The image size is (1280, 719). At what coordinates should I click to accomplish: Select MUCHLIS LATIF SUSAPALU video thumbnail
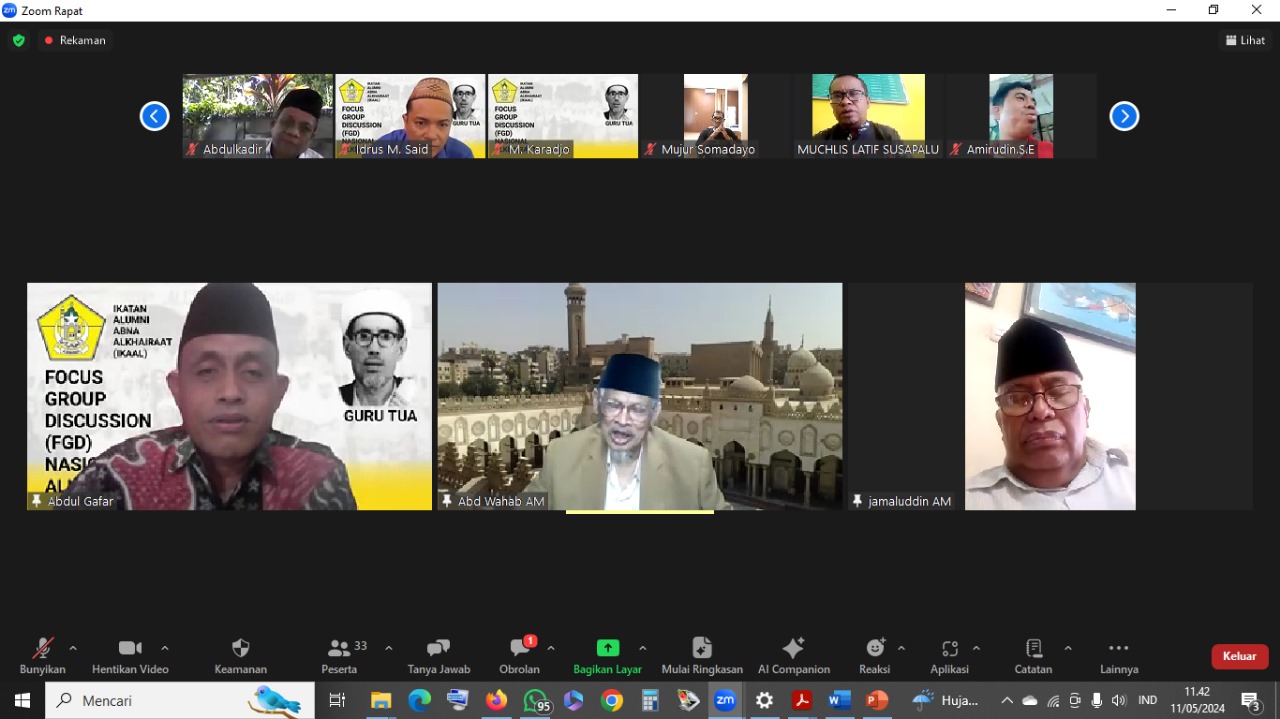click(x=867, y=115)
